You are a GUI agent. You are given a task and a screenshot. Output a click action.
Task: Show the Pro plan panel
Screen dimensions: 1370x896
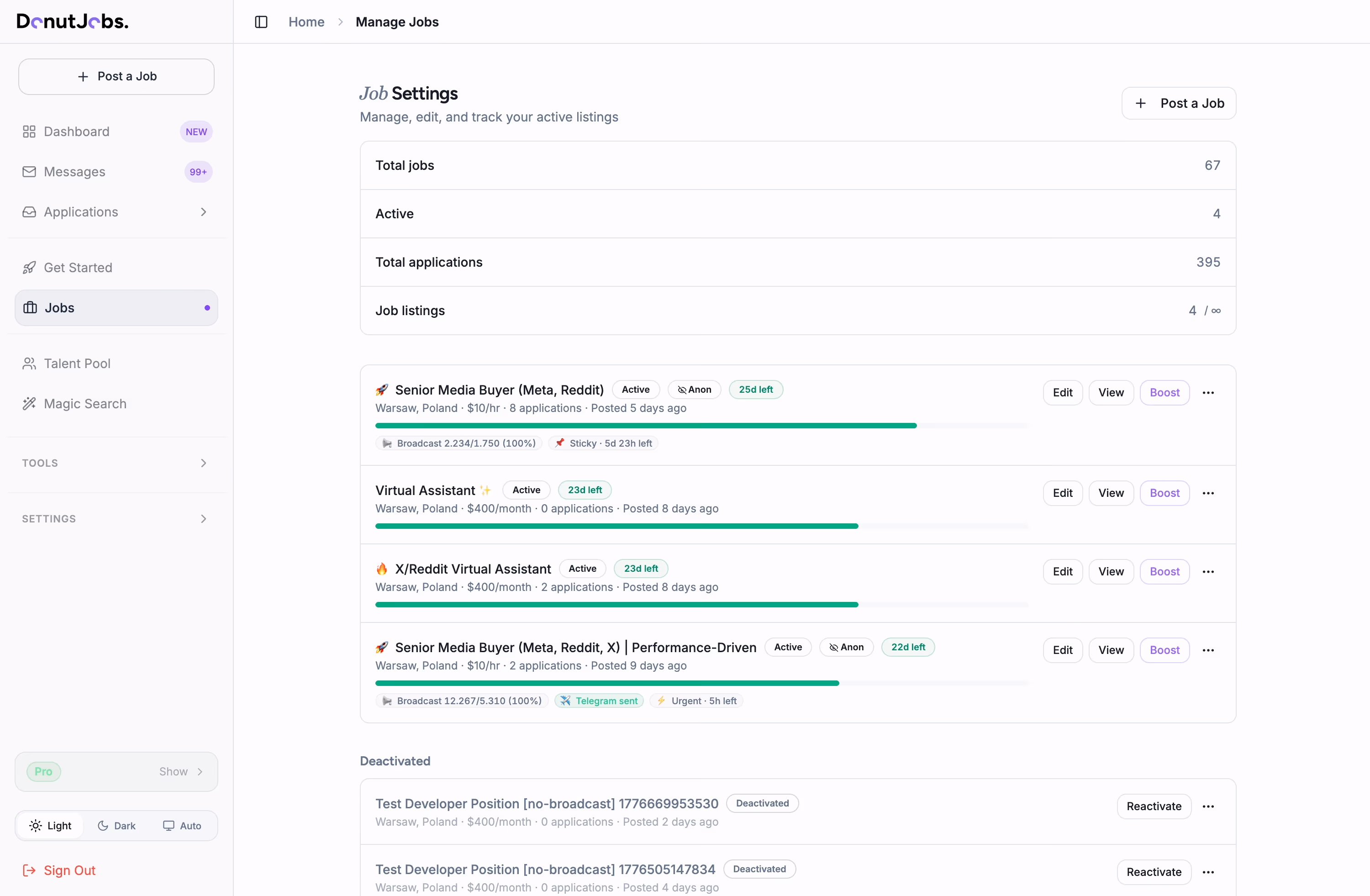click(116, 772)
